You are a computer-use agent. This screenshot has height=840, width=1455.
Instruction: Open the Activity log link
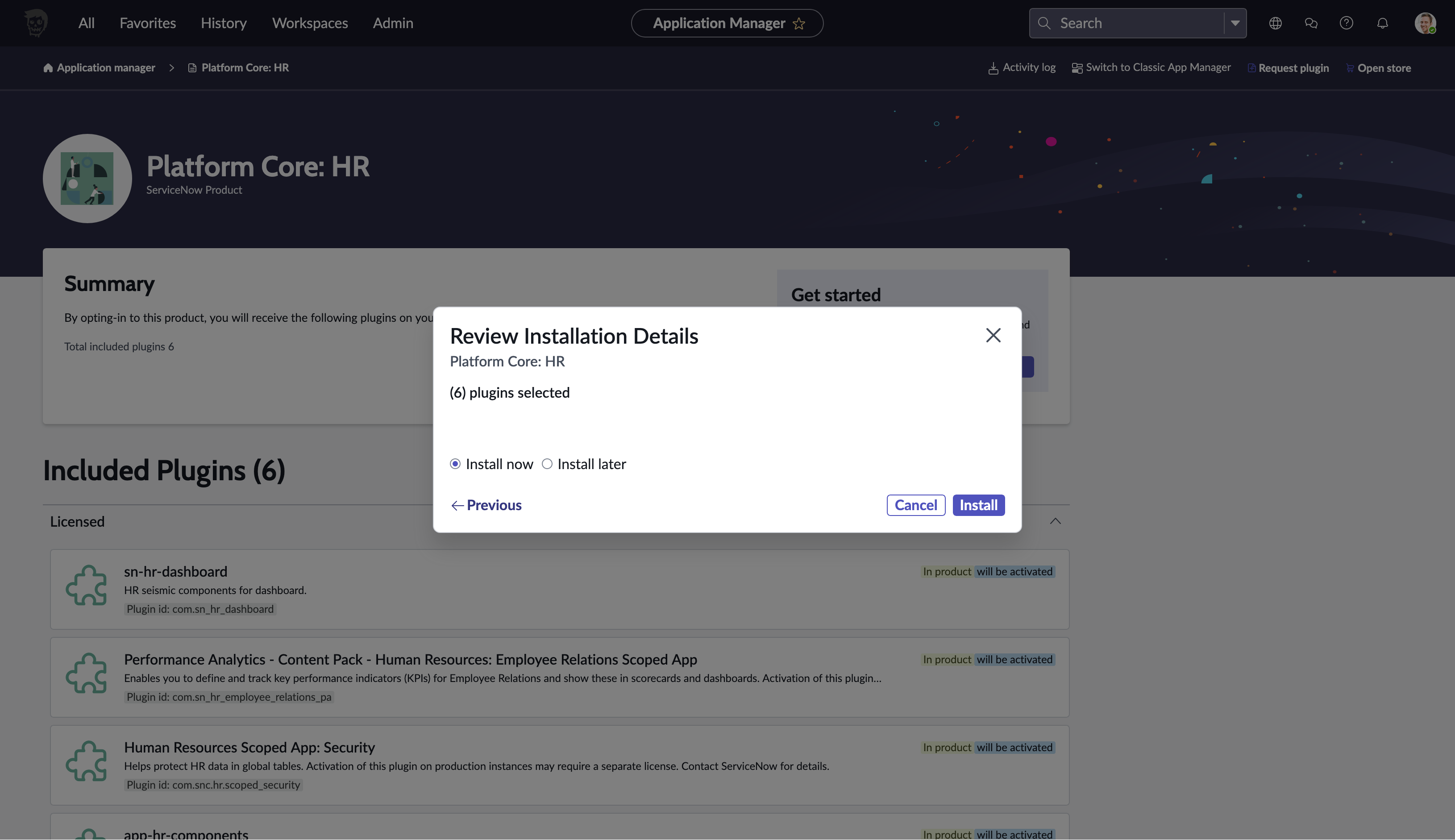click(x=1022, y=67)
